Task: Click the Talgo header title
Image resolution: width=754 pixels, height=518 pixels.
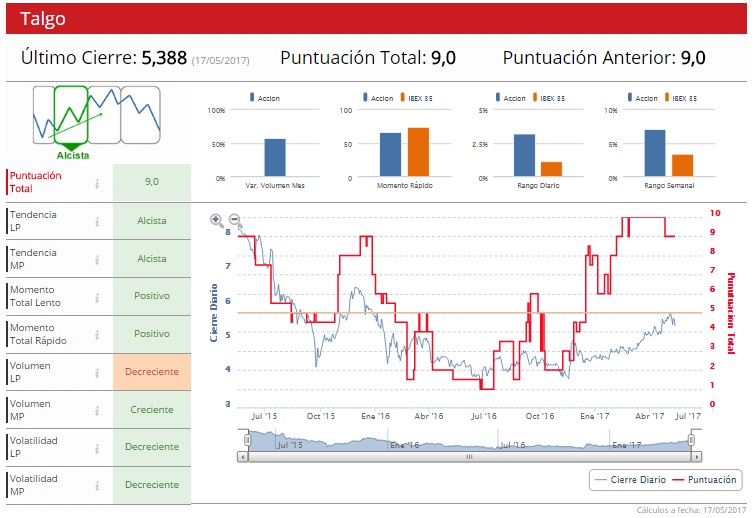Action: point(43,19)
